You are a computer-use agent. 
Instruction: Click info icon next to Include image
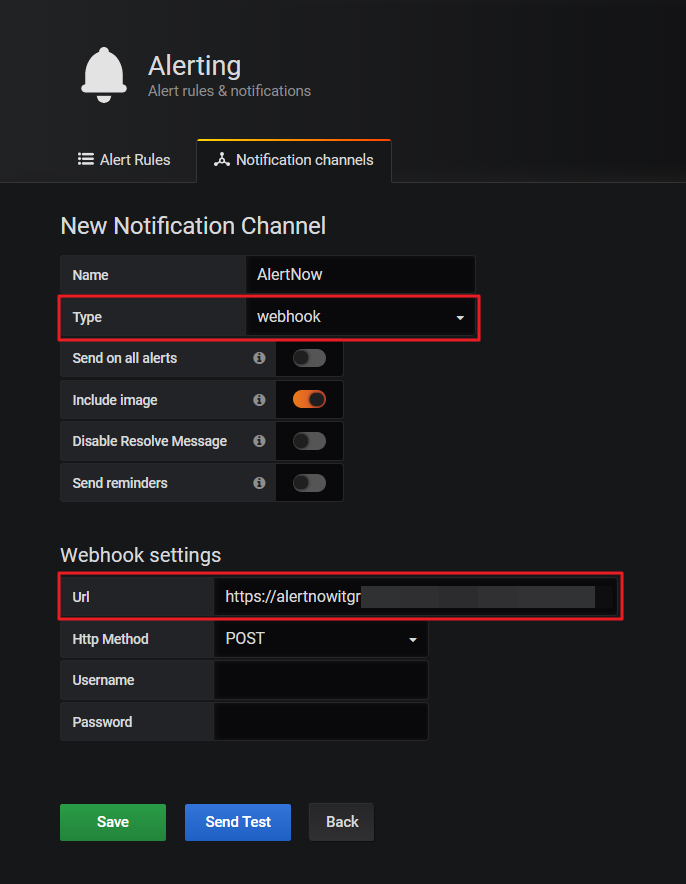(x=259, y=400)
